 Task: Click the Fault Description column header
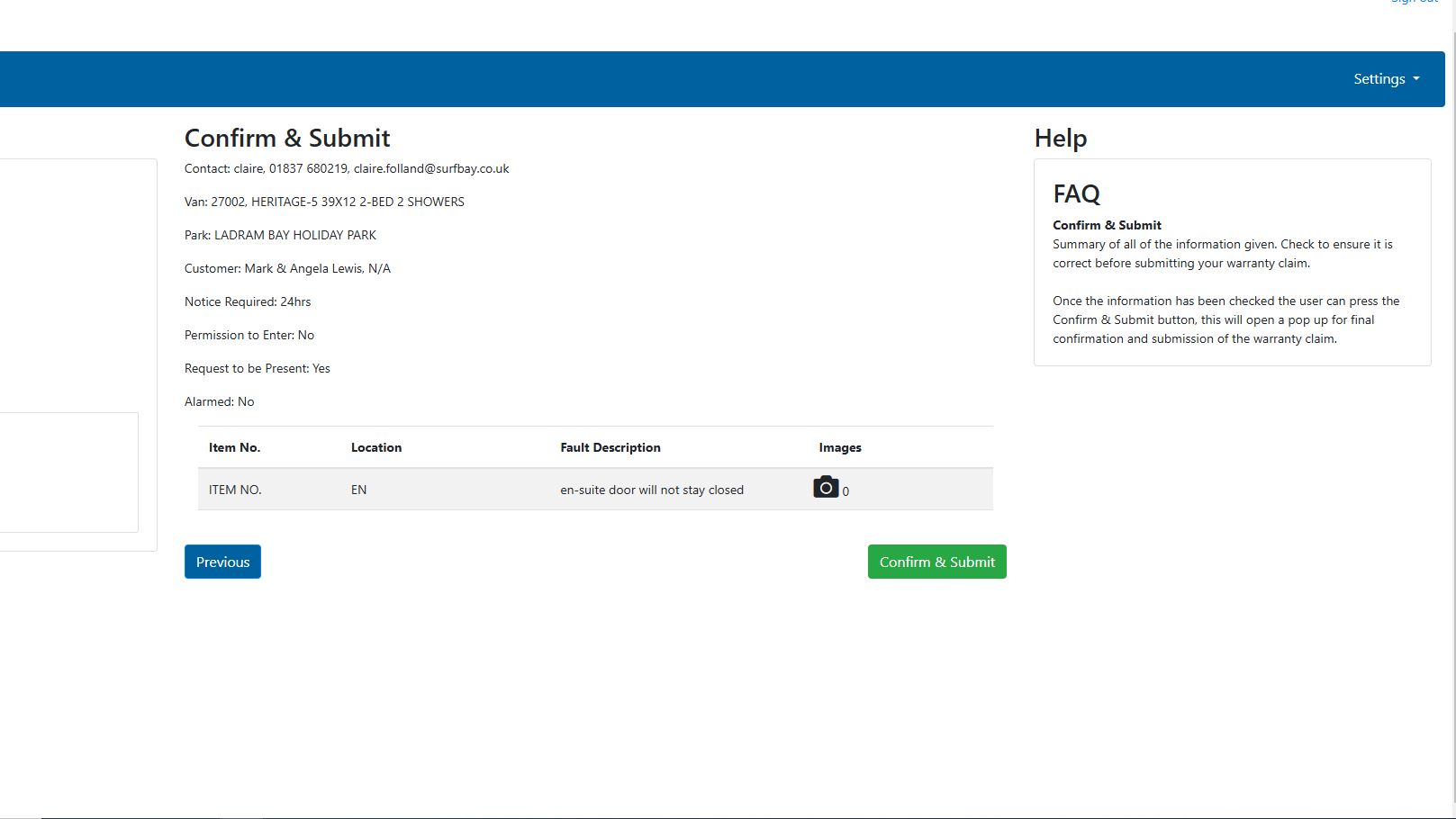610,447
